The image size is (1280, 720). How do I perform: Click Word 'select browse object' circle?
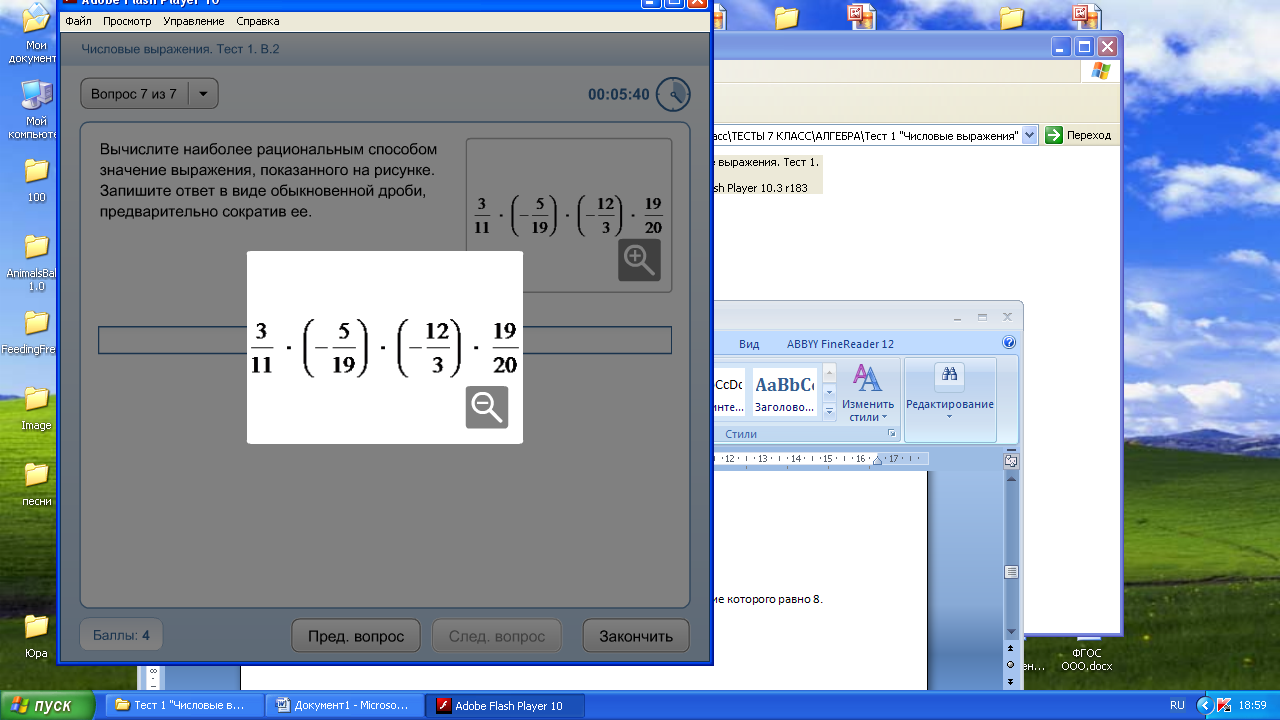coord(1011,664)
